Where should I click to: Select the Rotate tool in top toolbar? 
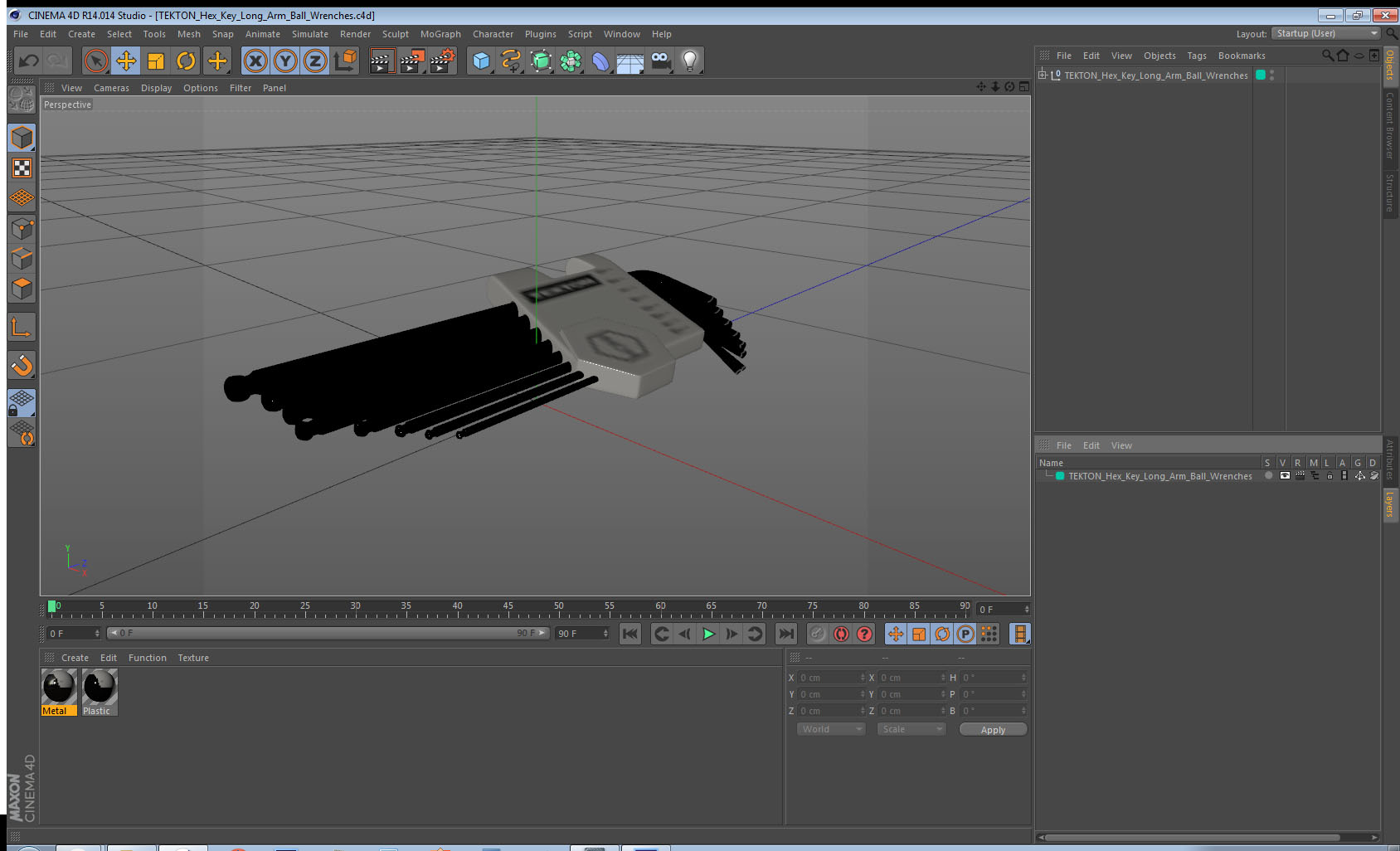[186, 61]
